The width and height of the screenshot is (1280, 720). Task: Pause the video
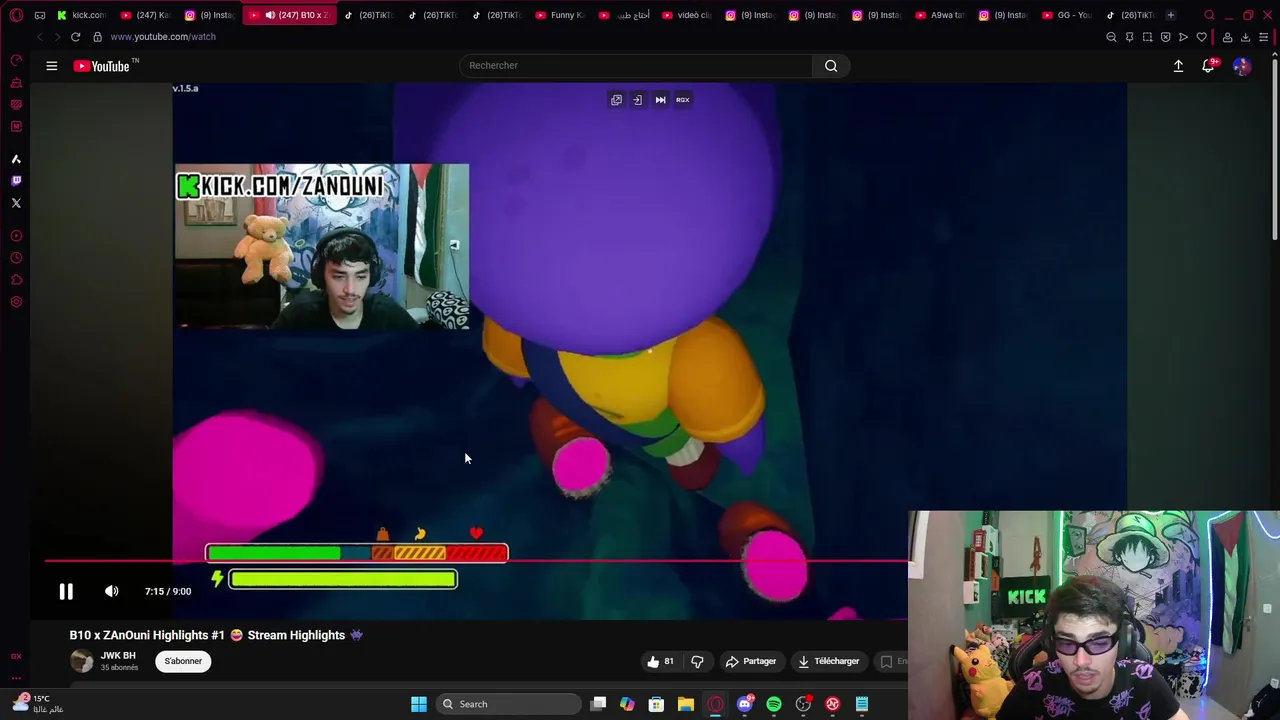(66, 591)
